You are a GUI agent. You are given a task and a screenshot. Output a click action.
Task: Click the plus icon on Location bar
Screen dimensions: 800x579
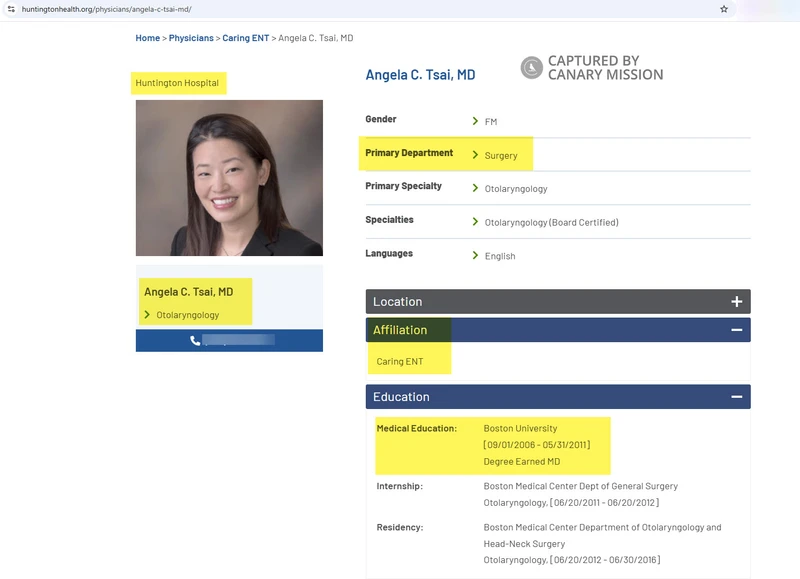point(736,301)
